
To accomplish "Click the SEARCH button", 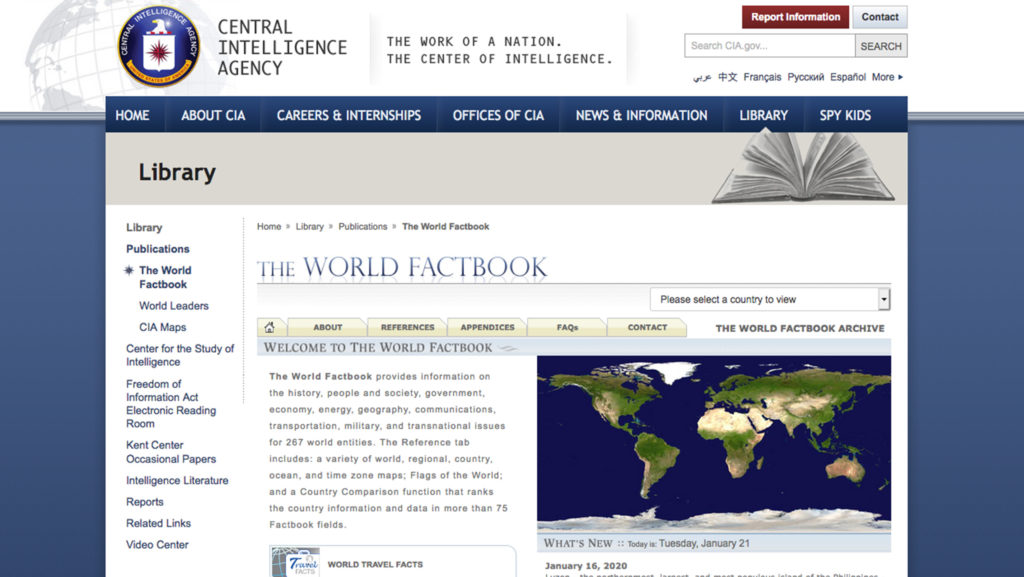I will click(880, 46).
